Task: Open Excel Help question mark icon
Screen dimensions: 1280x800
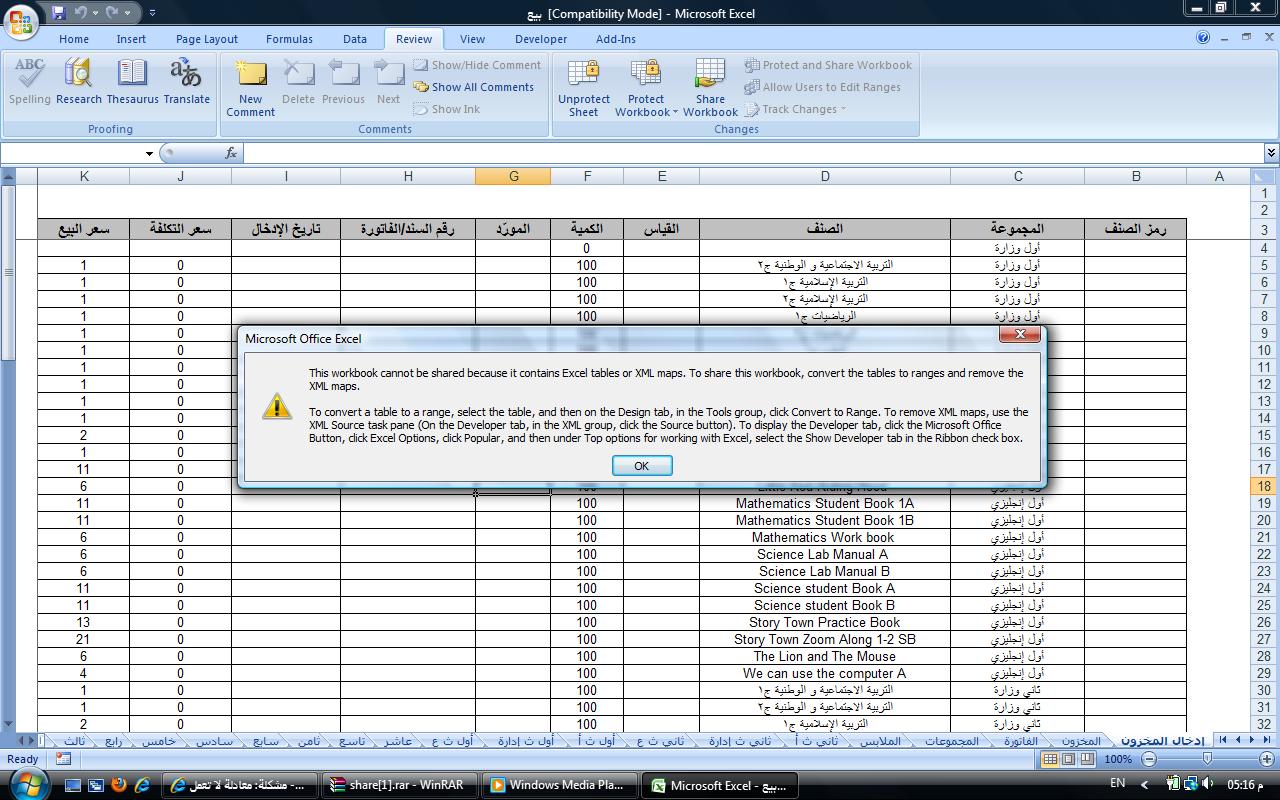Action: (1203, 38)
